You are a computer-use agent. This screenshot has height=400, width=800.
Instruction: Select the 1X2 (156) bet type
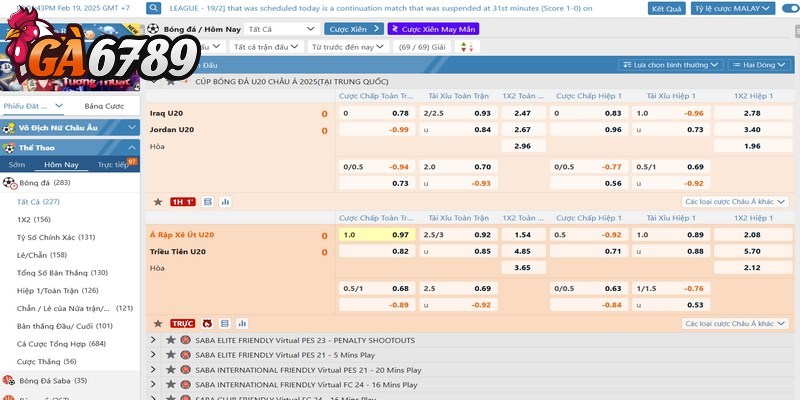34,219
